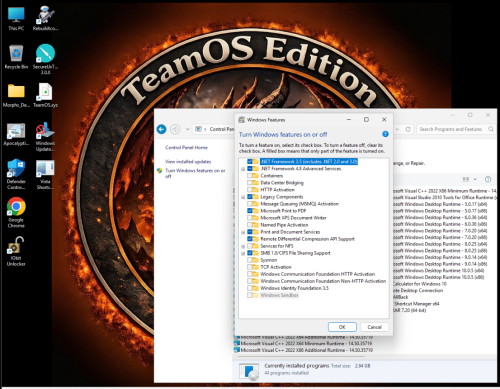Open the Apocalypti desktop shortcut

16,134
